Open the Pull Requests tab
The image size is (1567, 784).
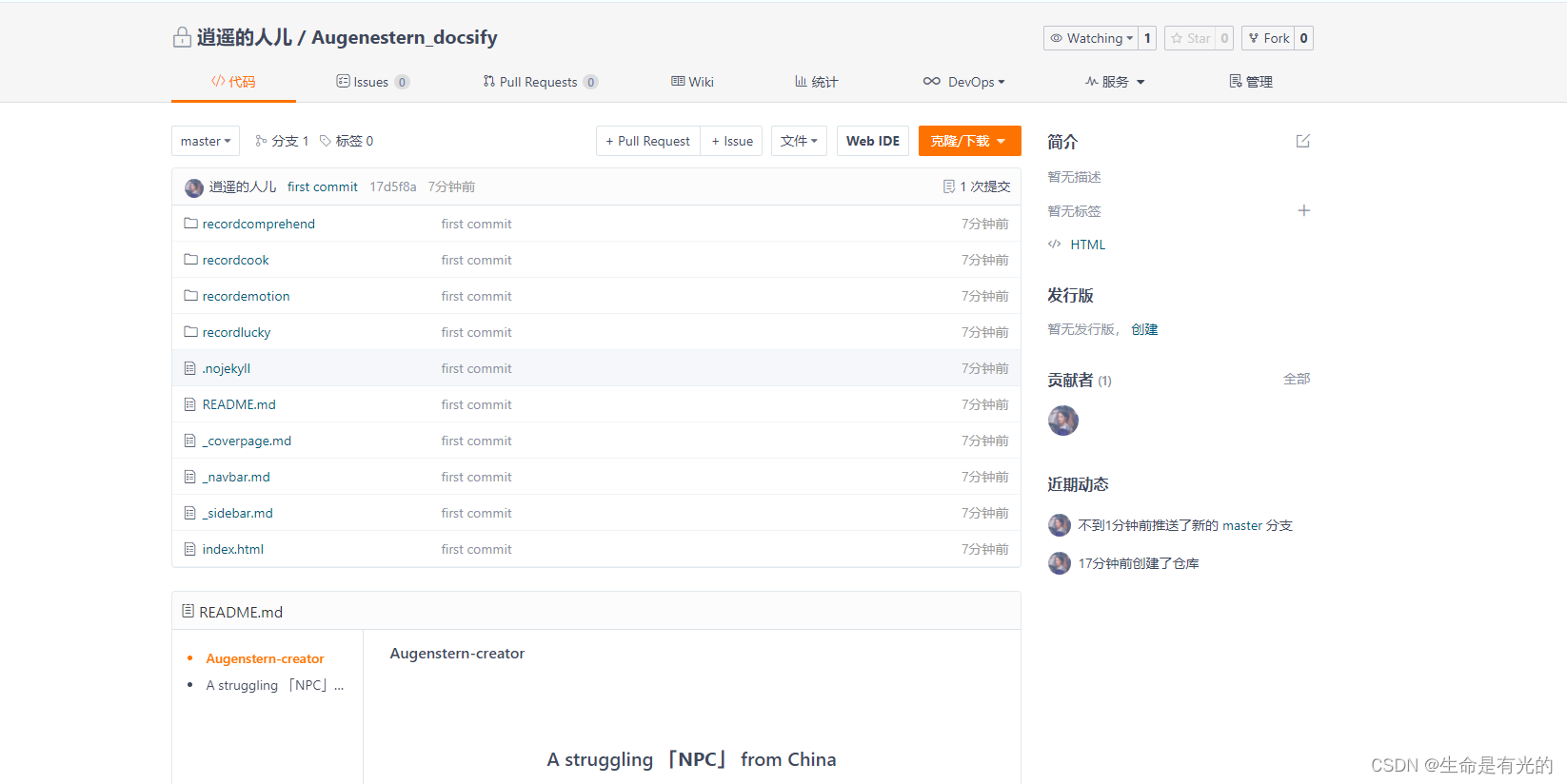pyautogui.click(x=540, y=82)
